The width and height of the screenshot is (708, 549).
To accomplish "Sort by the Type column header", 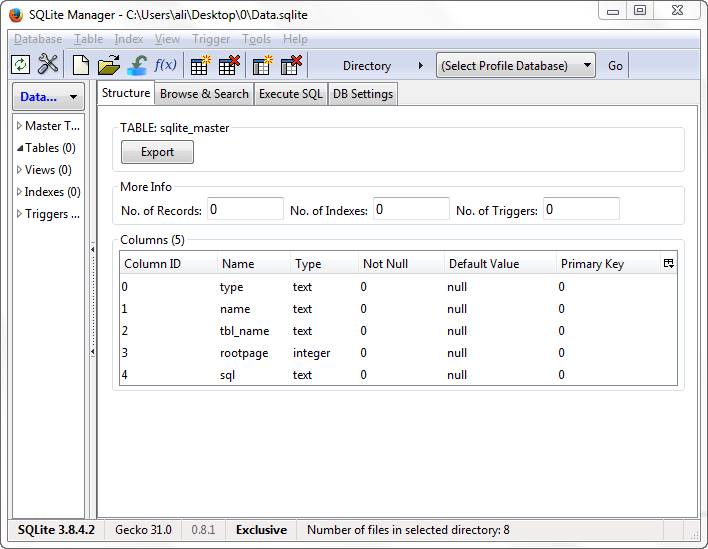I will (x=324, y=264).
